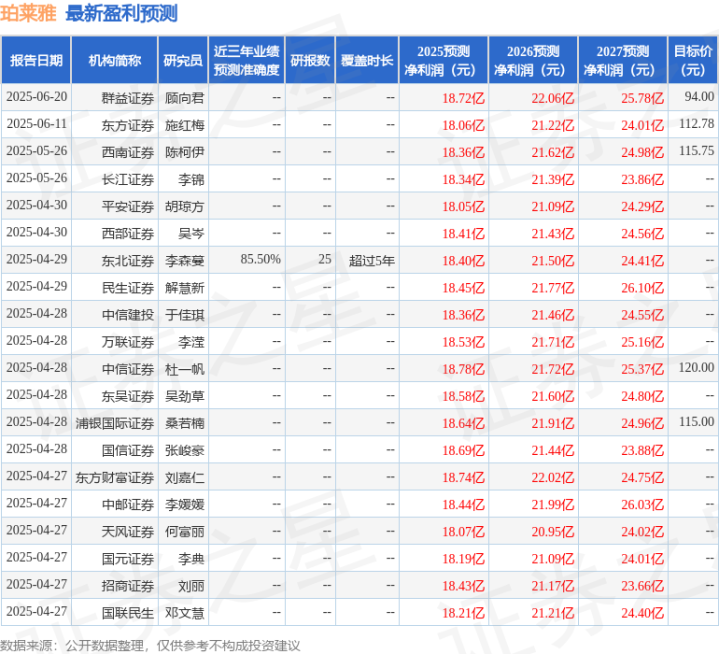This screenshot has height=654, width=719.
Task: Click the 25.16亿 forecast value
Action: pos(642,342)
